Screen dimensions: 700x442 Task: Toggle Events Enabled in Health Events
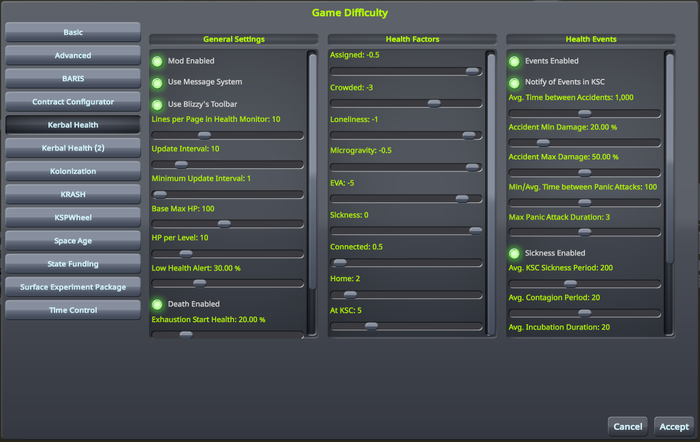click(514, 61)
